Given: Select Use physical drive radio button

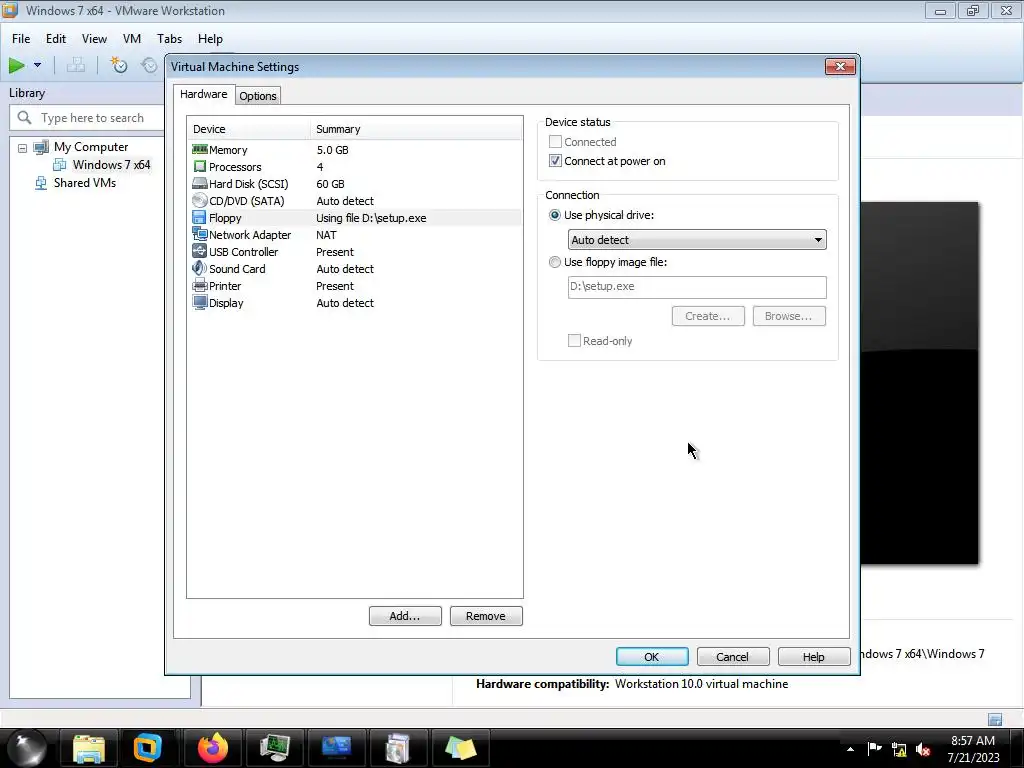Looking at the screenshot, I should tap(554, 215).
